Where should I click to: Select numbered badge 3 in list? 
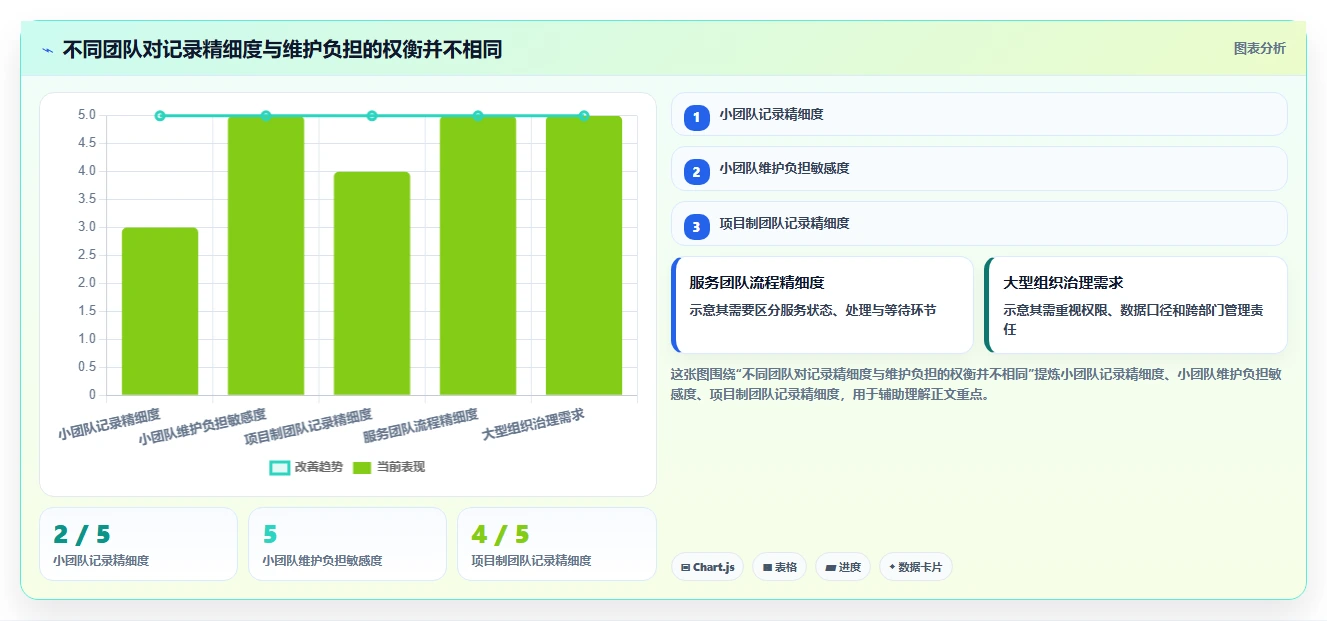click(697, 226)
